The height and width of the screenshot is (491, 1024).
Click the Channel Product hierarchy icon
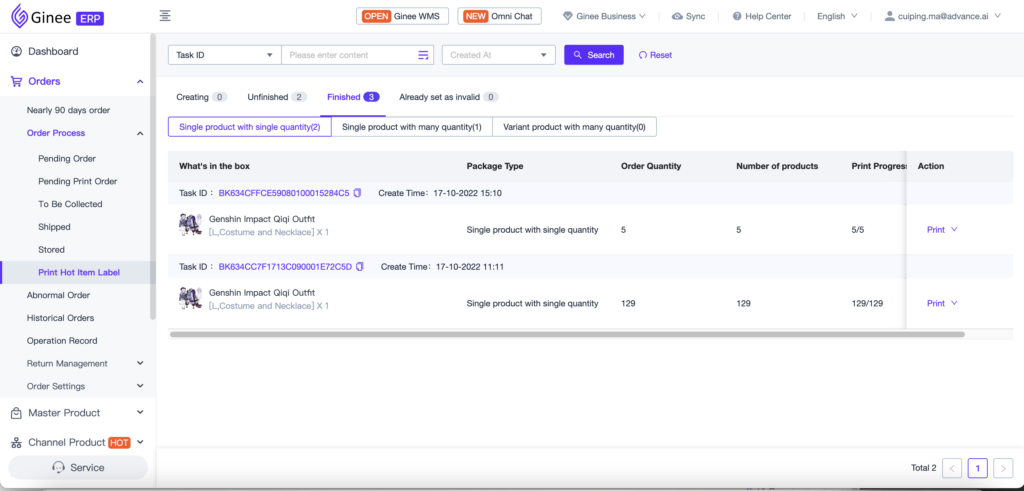17,443
